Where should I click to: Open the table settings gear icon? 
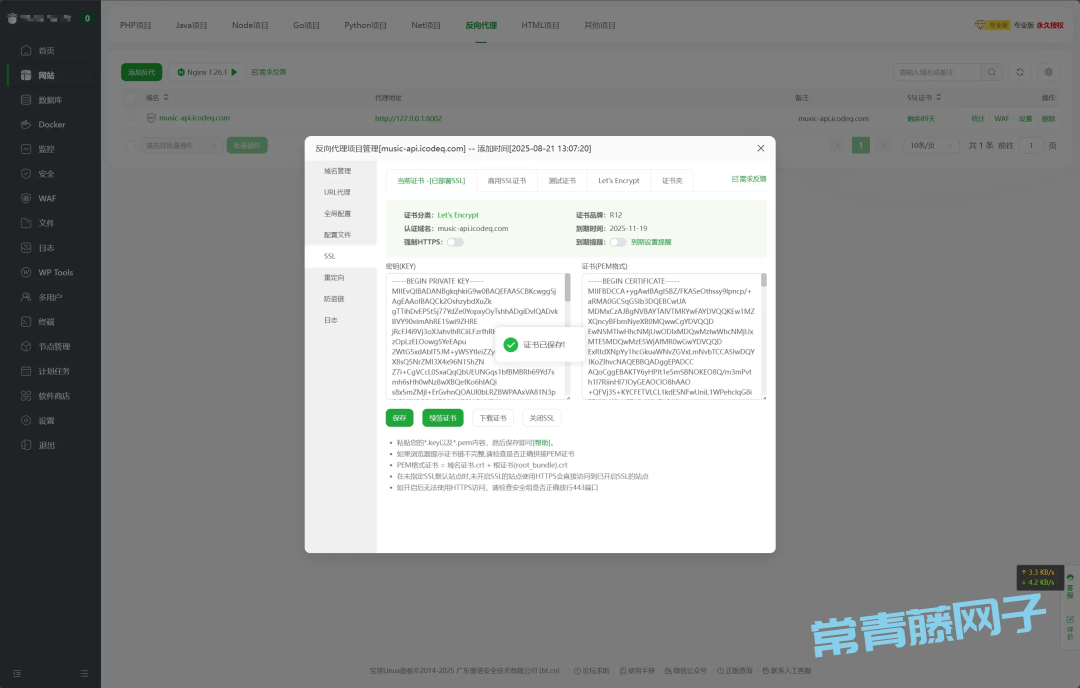click(1048, 72)
